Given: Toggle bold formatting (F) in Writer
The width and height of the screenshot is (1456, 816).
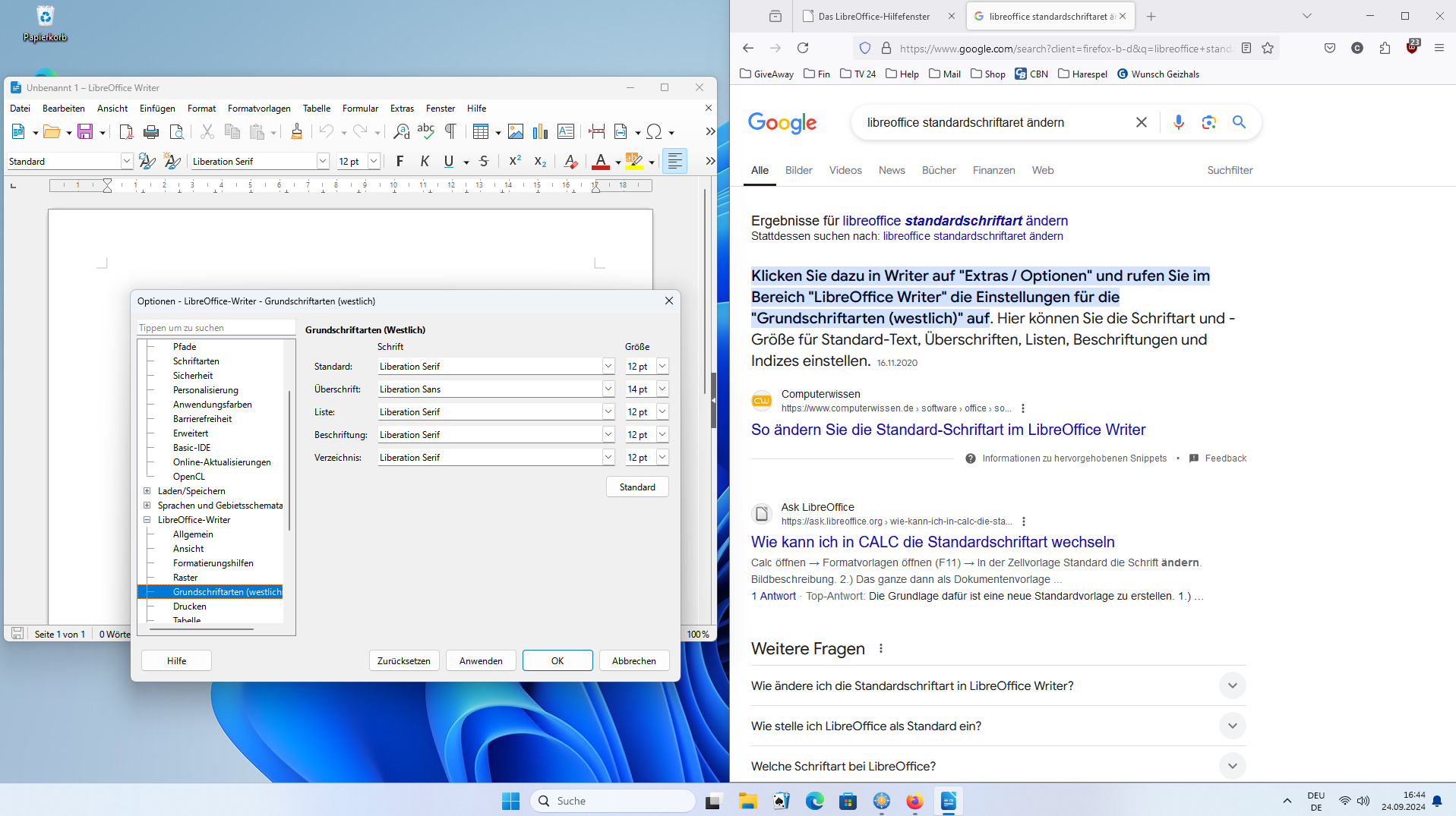Looking at the screenshot, I should coord(400,162).
